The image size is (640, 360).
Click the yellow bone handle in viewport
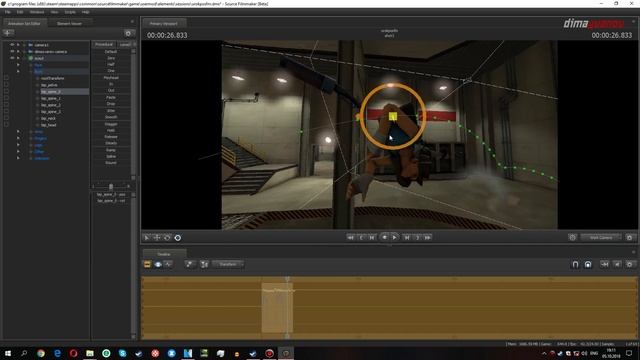(x=393, y=117)
